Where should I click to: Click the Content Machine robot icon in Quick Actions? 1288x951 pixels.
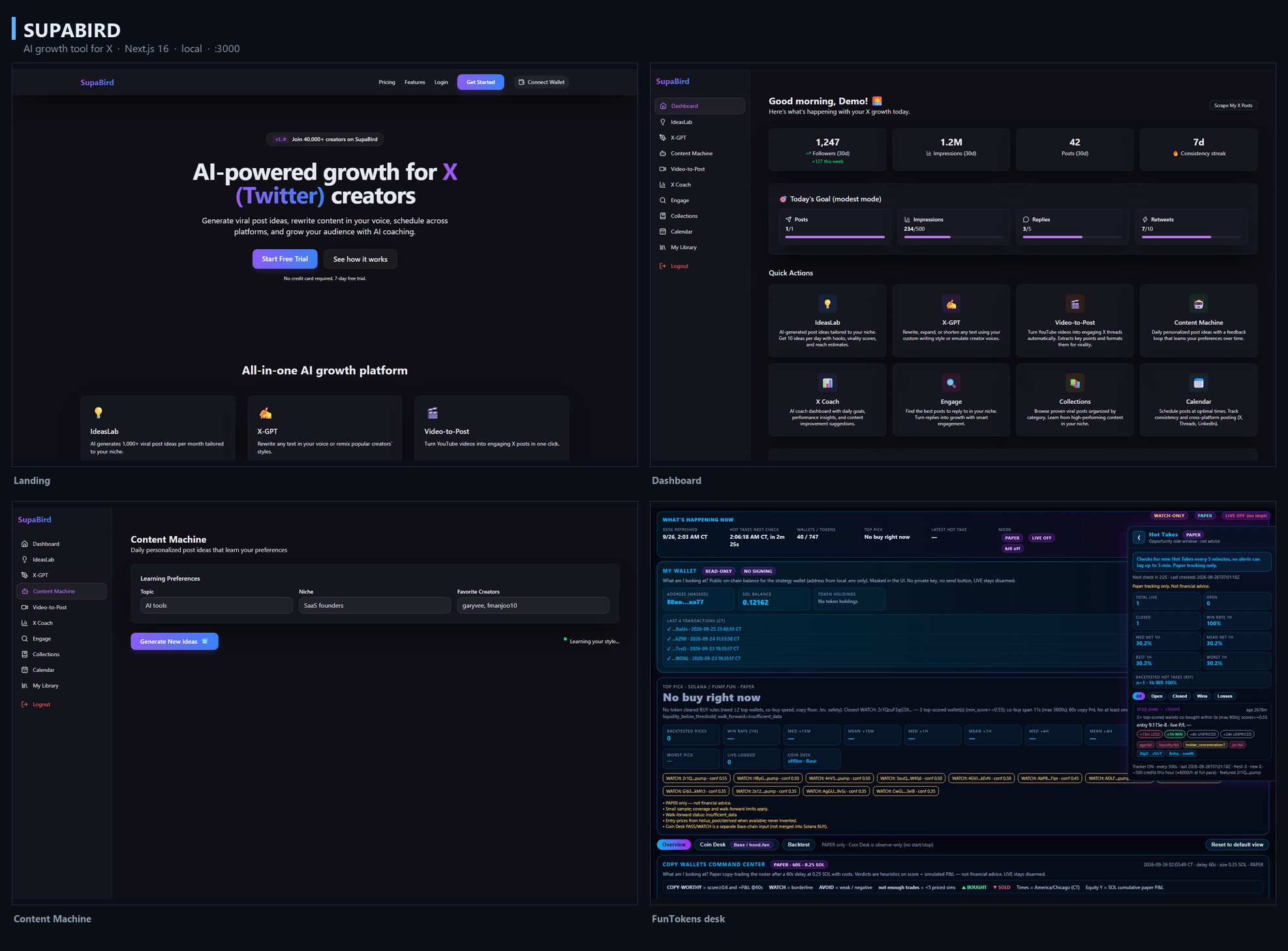[1199, 304]
